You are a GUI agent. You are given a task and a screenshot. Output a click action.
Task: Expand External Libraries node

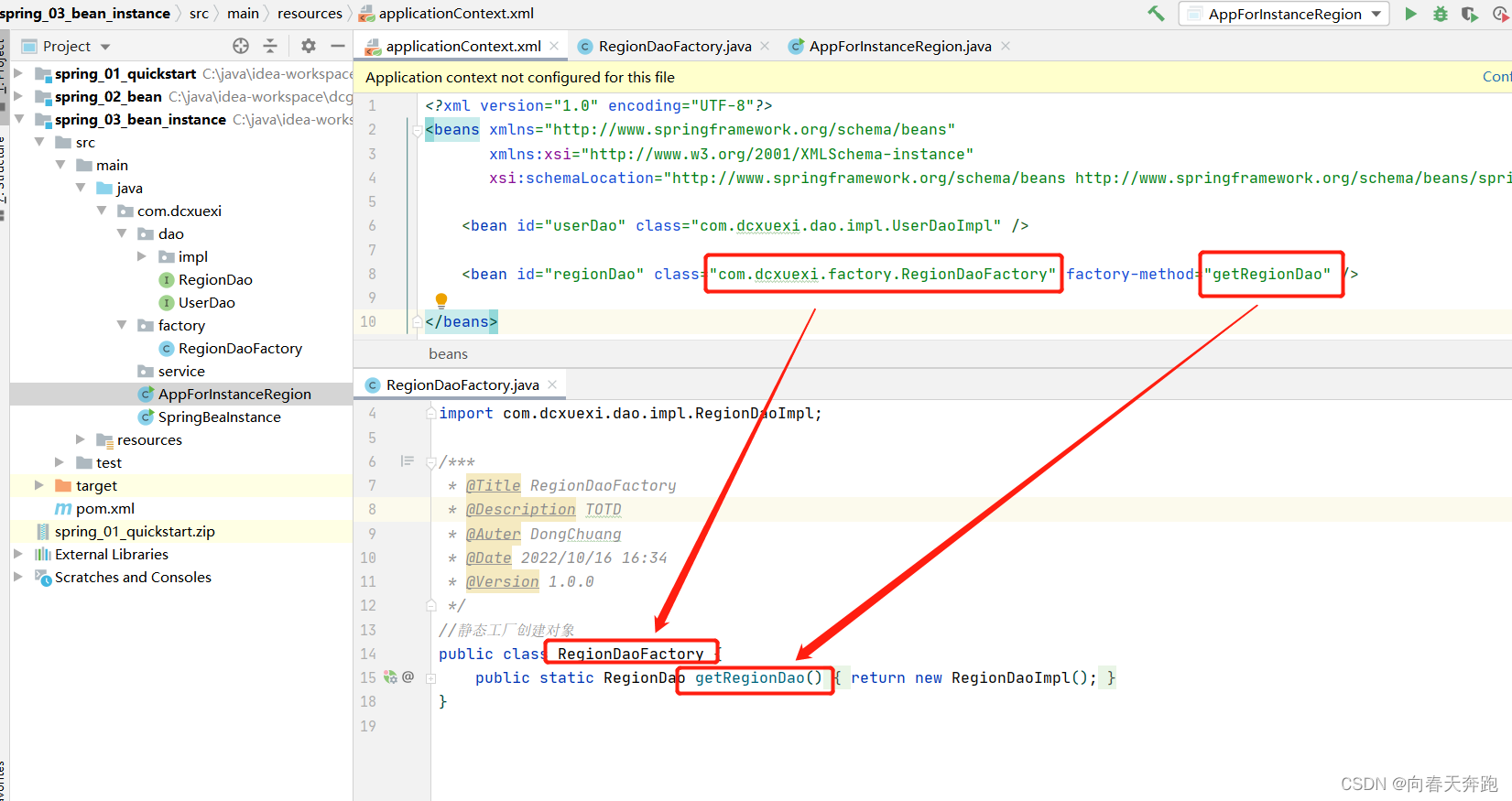tap(18, 554)
